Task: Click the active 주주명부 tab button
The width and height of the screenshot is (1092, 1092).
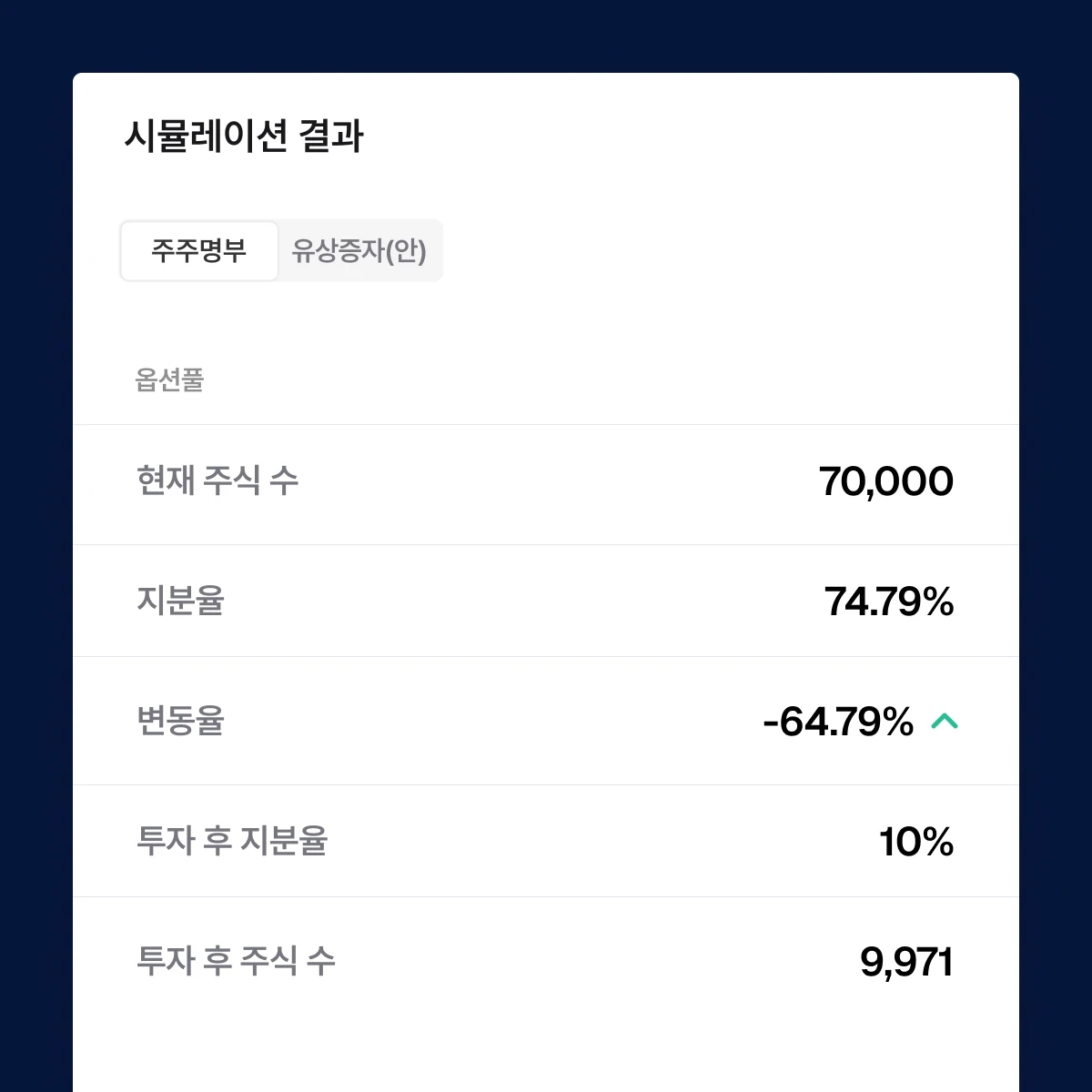Action: pyautogui.click(x=199, y=251)
